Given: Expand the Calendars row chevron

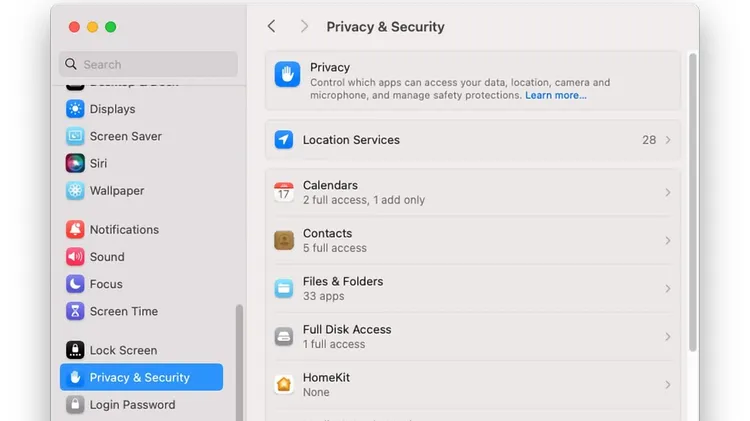Looking at the screenshot, I should click(668, 192).
